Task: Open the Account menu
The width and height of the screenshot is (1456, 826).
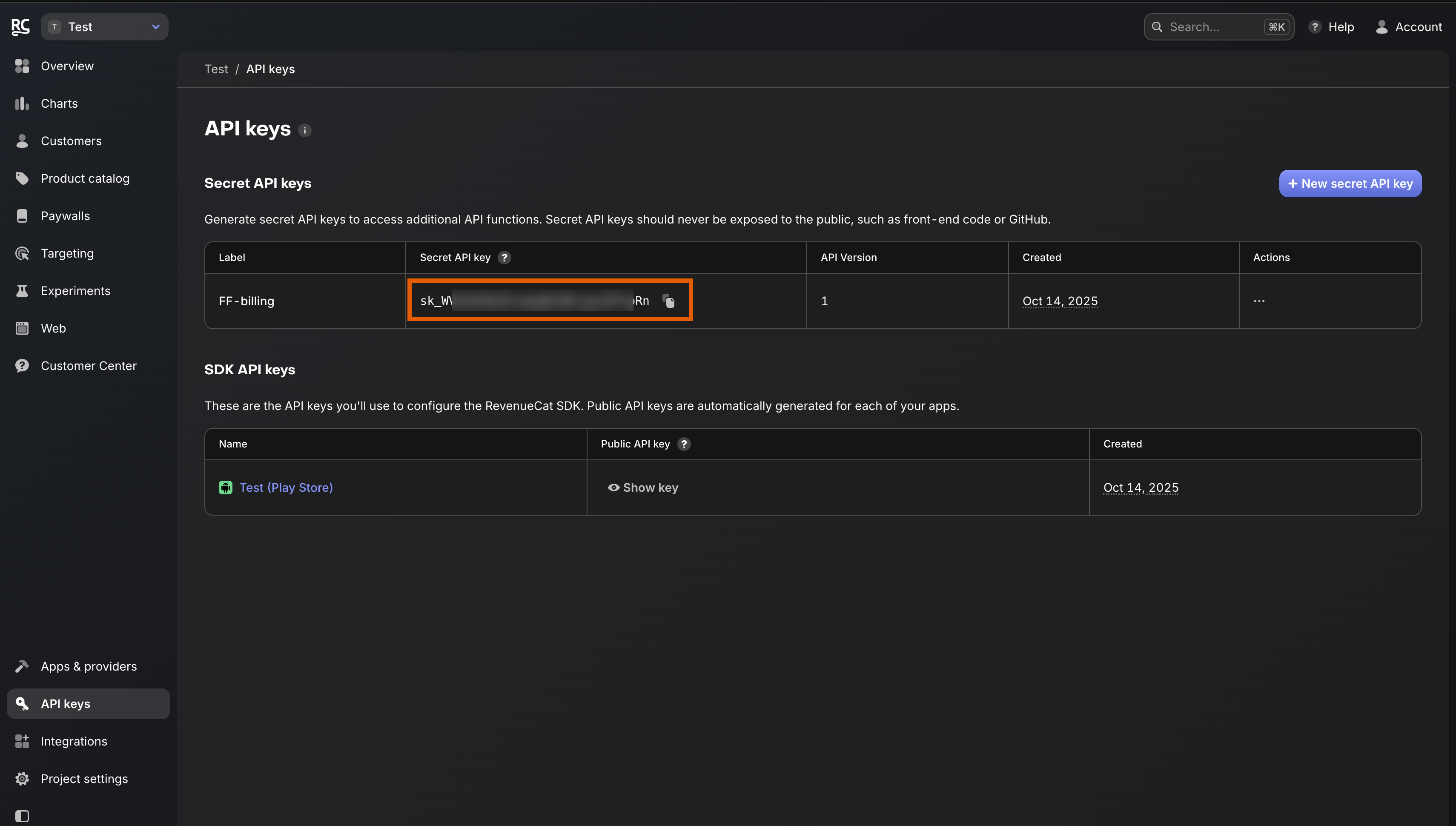Action: tap(1408, 27)
